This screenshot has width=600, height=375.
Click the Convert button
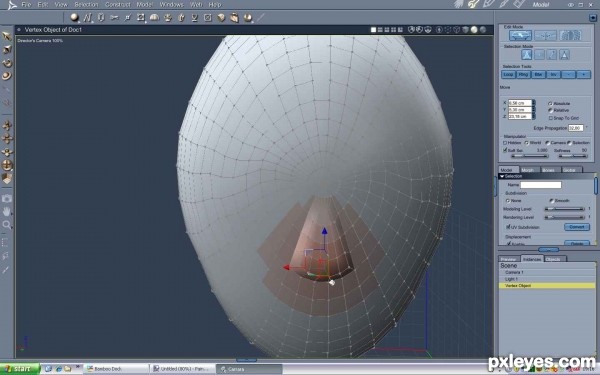click(x=577, y=227)
